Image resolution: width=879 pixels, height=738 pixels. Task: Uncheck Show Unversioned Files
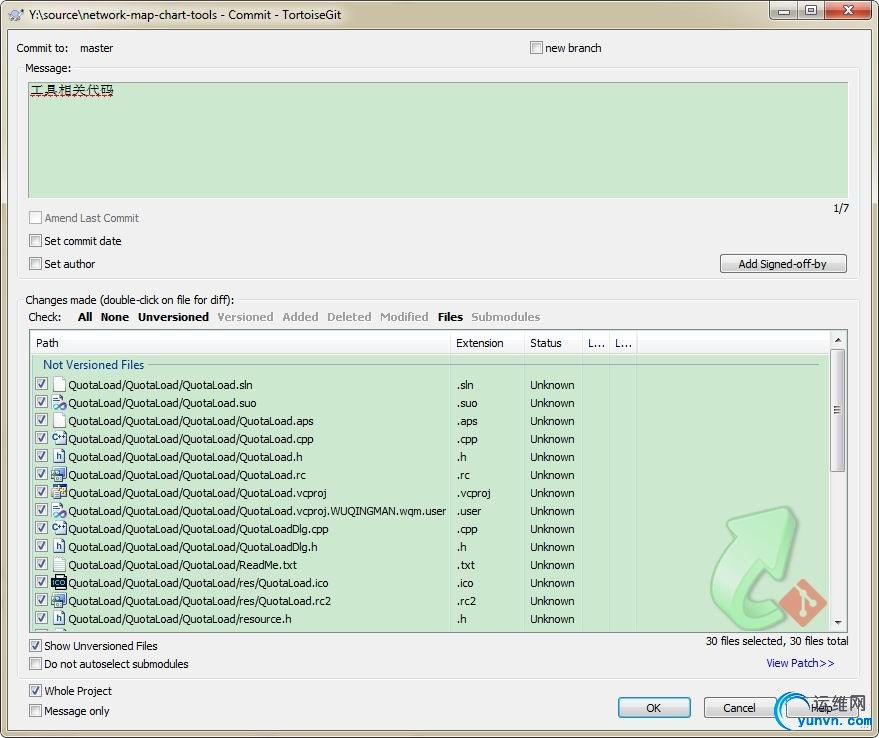(x=35, y=645)
